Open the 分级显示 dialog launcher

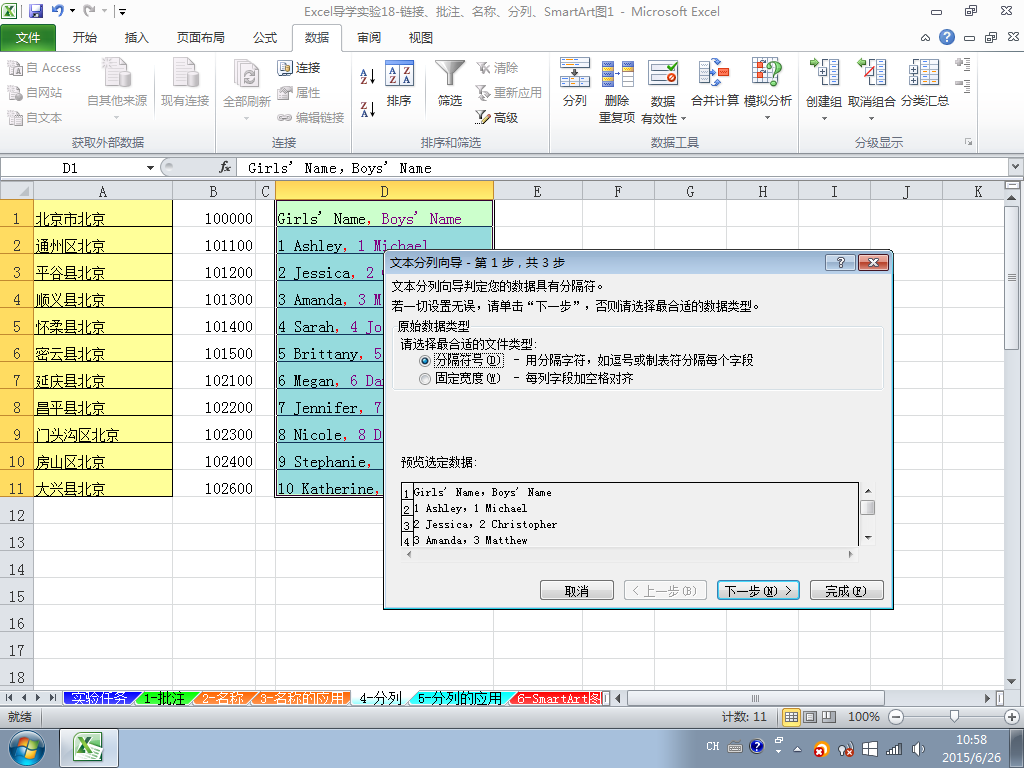coord(968,142)
